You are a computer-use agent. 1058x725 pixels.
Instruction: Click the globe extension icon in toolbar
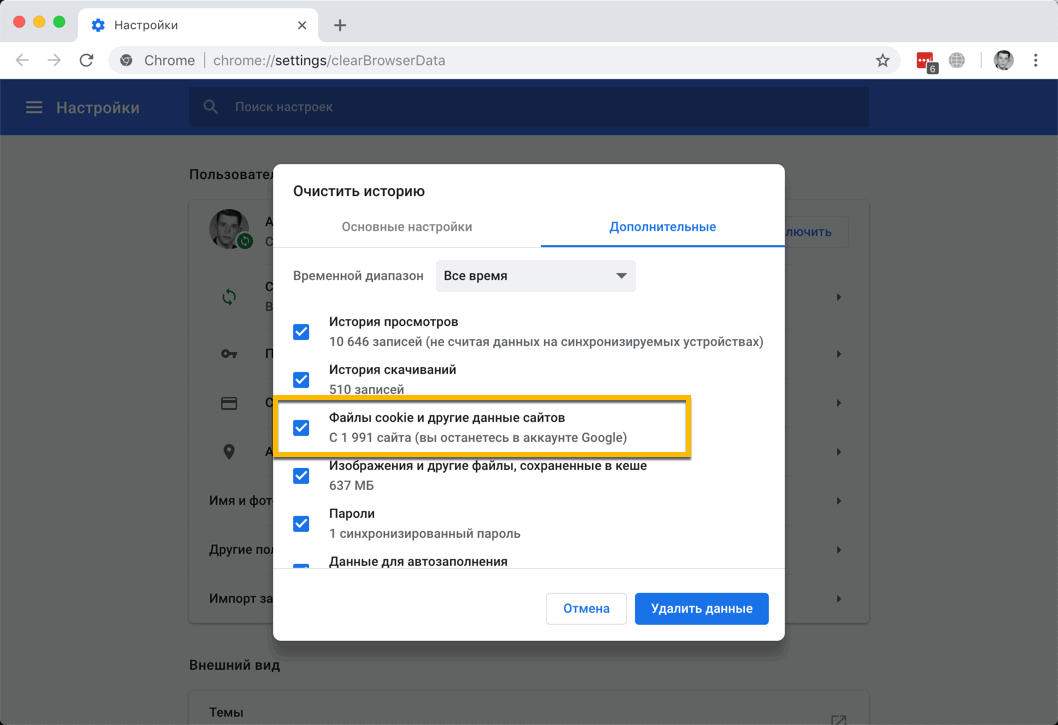pyautogui.click(x=957, y=60)
